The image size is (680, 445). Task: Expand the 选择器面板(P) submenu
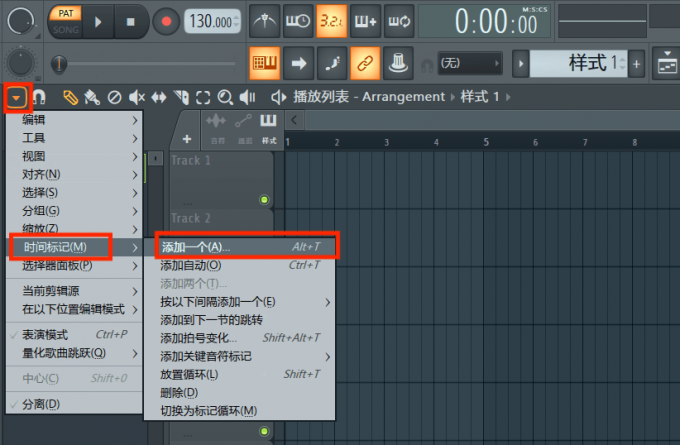75,265
